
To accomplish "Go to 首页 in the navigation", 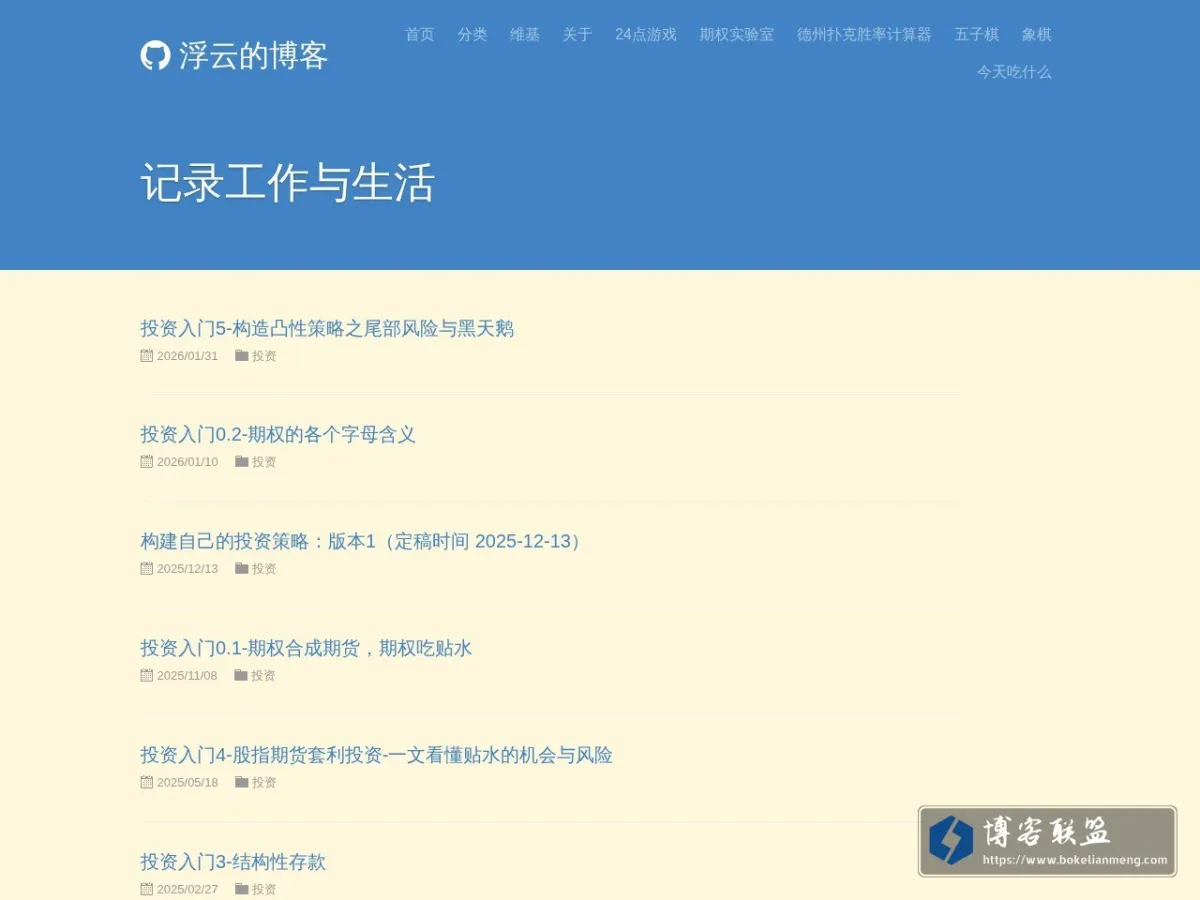I will point(420,34).
